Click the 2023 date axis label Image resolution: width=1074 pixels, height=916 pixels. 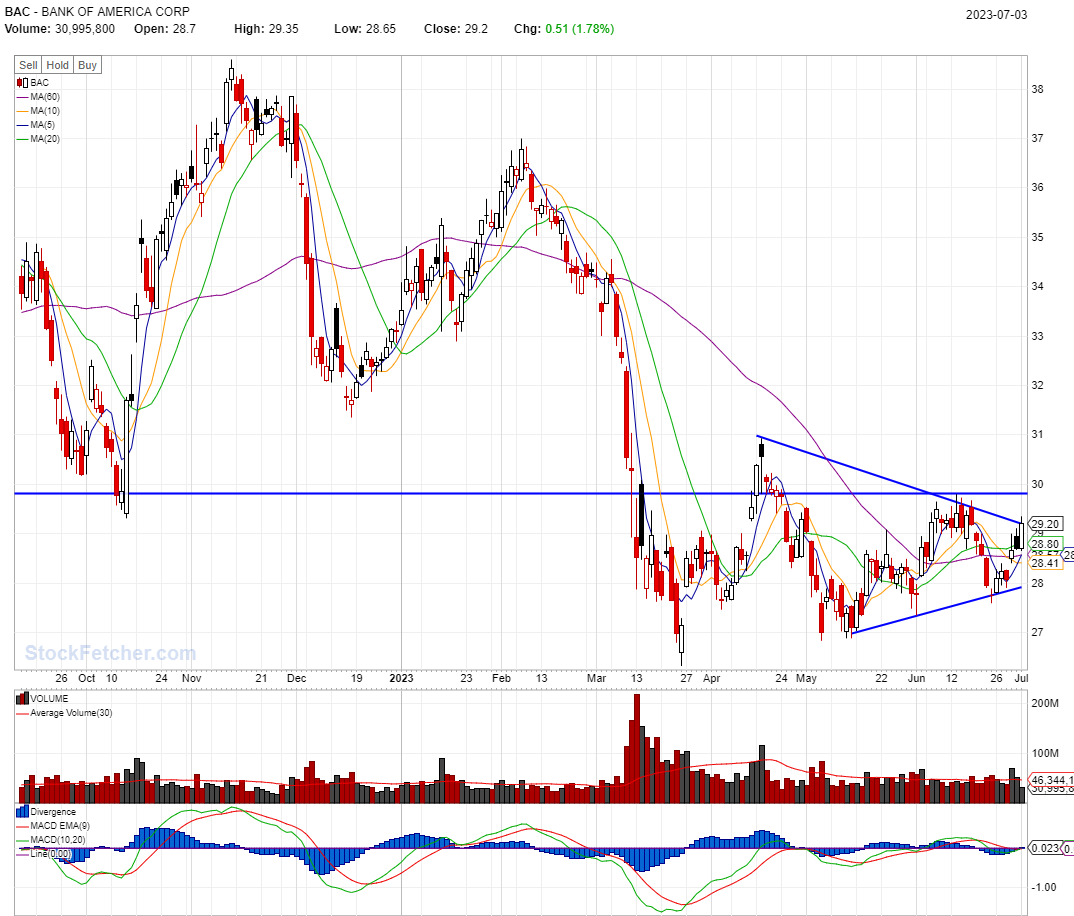[401, 678]
